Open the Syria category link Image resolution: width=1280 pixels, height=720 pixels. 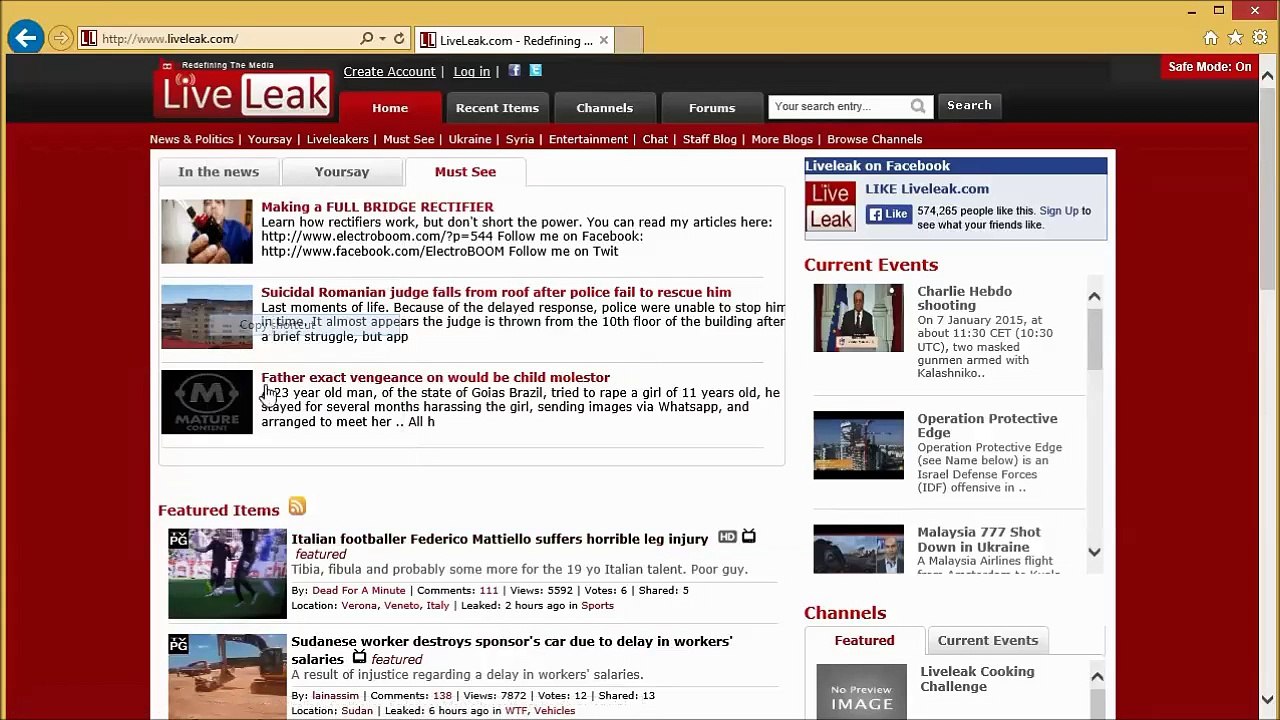[520, 139]
